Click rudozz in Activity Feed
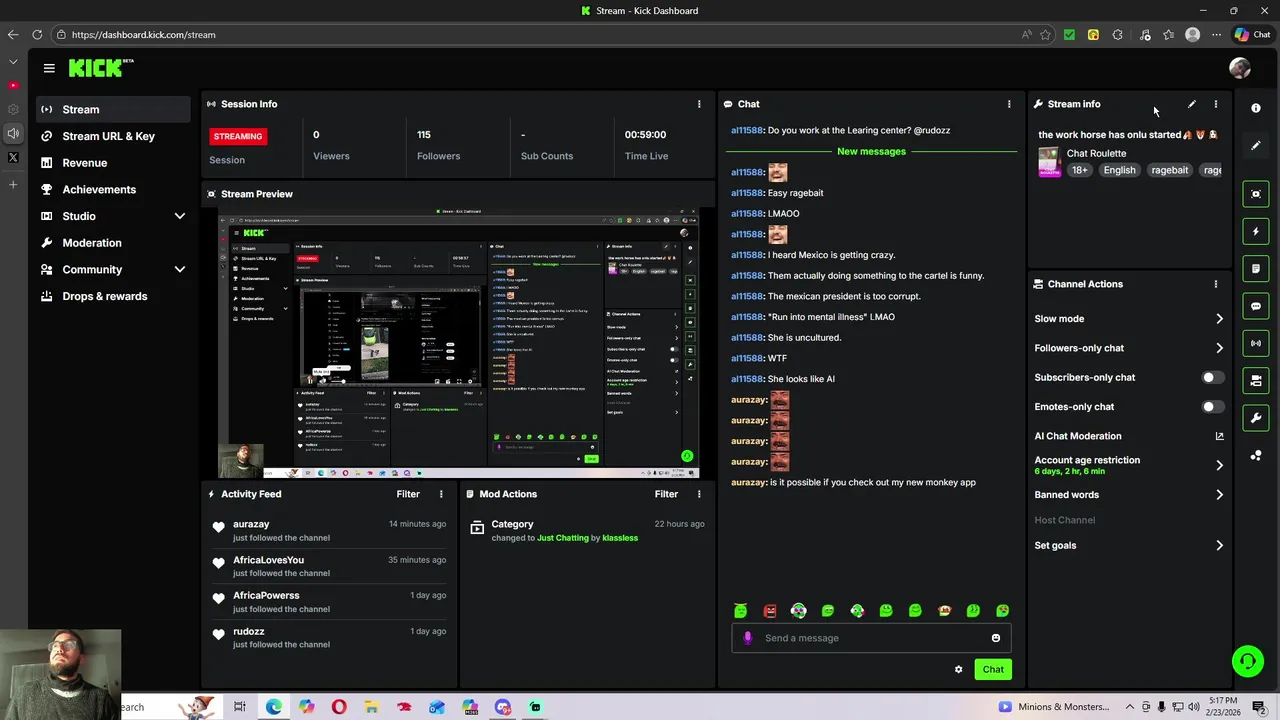This screenshot has height=720, width=1280. [x=248, y=632]
